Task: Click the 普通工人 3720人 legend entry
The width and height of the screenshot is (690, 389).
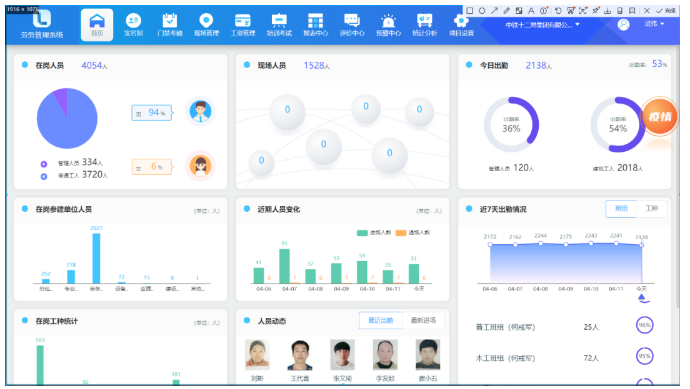Action: [x=74, y=175]
